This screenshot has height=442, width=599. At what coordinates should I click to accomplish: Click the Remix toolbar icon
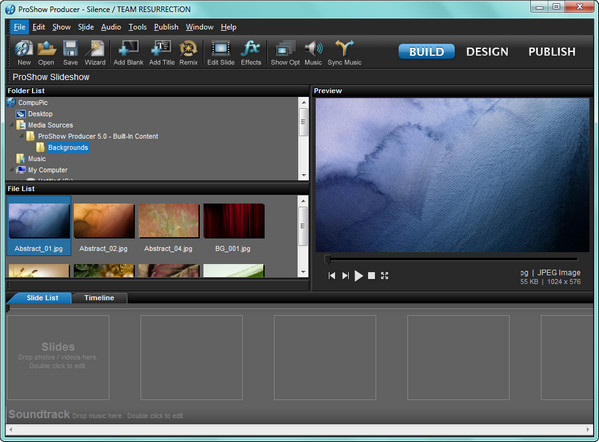coord(188,52)
